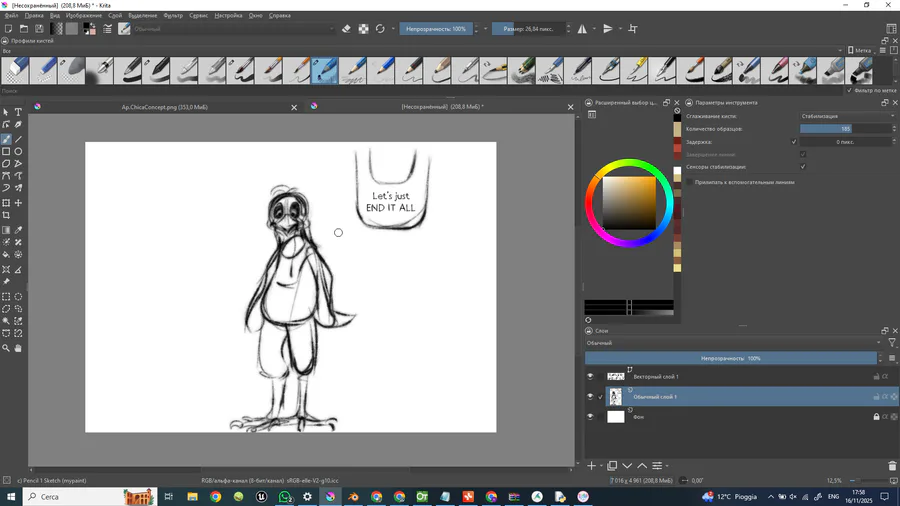Select the Ellipse shape tool
Screen dimensions: 900x506
18,151
